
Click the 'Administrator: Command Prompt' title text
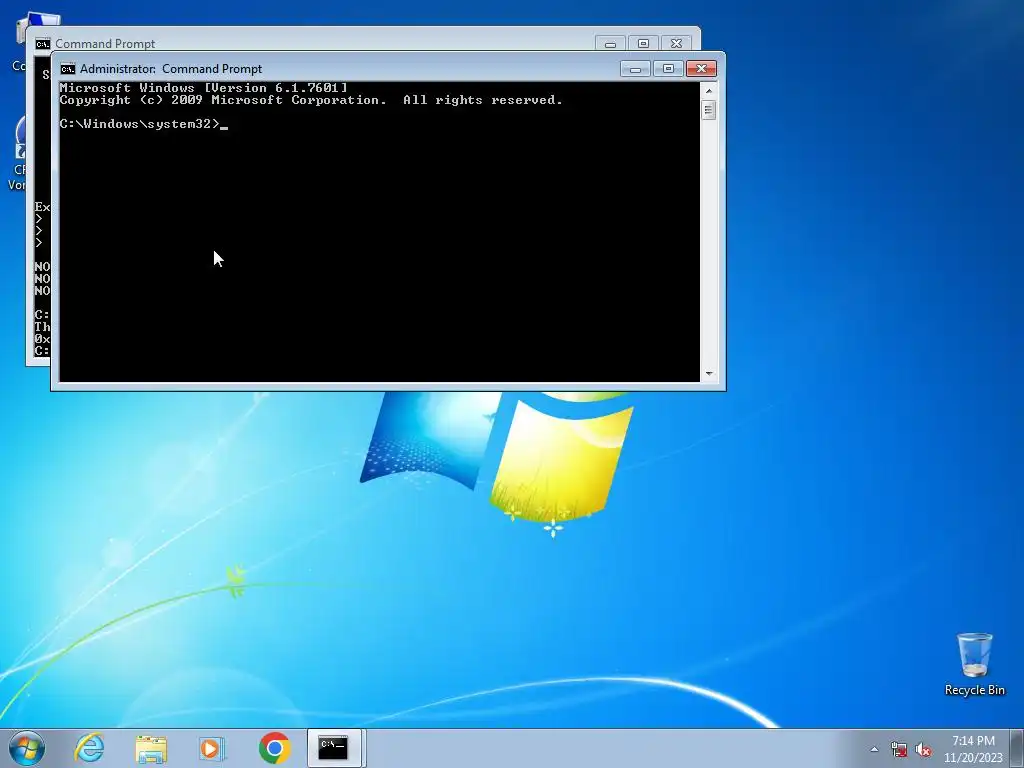[x=171, y=69]
